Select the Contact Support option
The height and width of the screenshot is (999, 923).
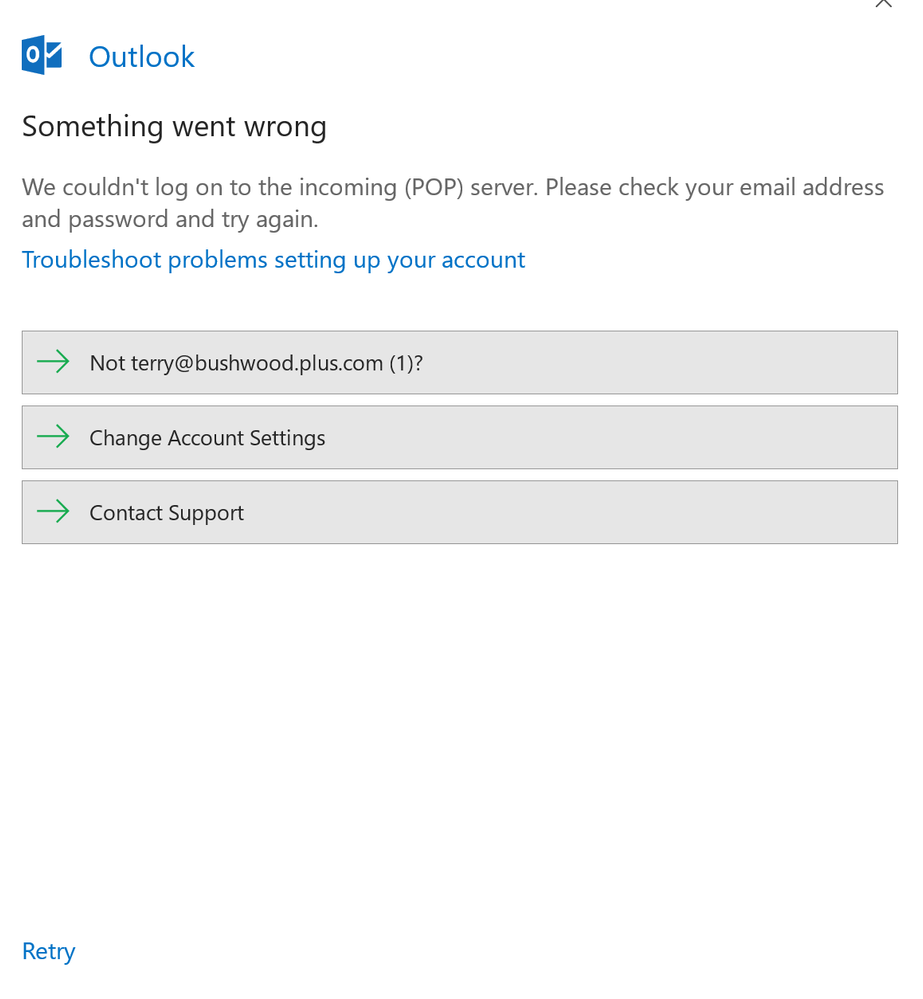[x=459, y=512]
